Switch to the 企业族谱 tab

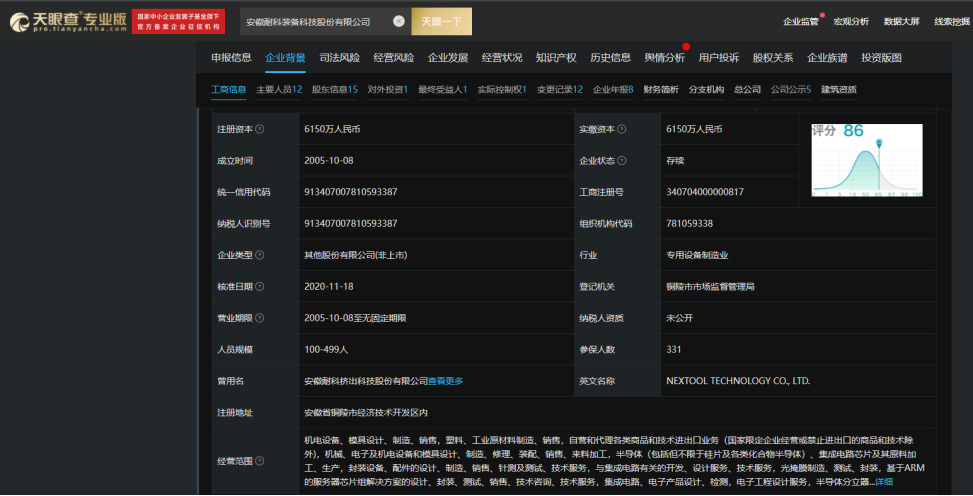click(827, 58)
